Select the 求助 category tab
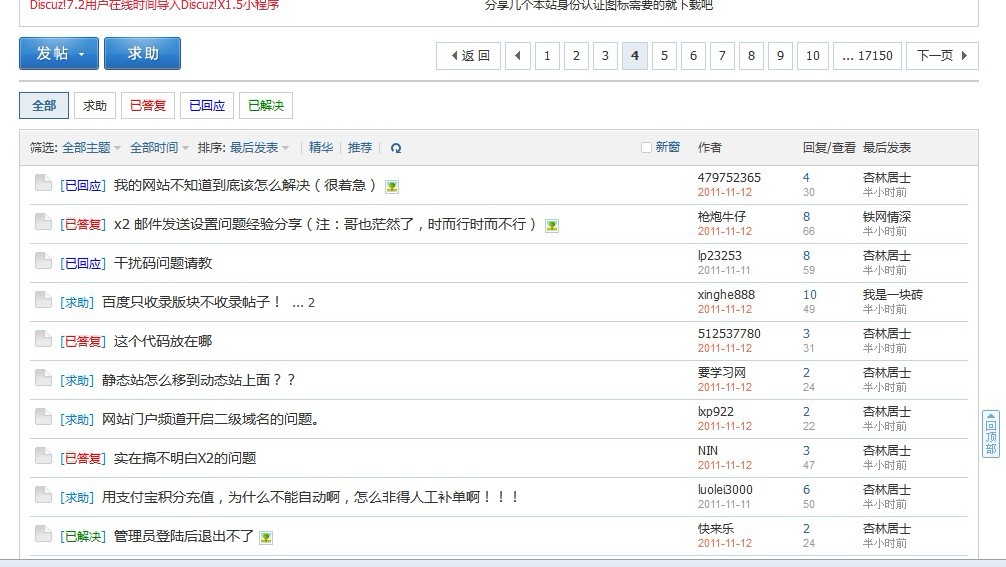 (95, 106)
